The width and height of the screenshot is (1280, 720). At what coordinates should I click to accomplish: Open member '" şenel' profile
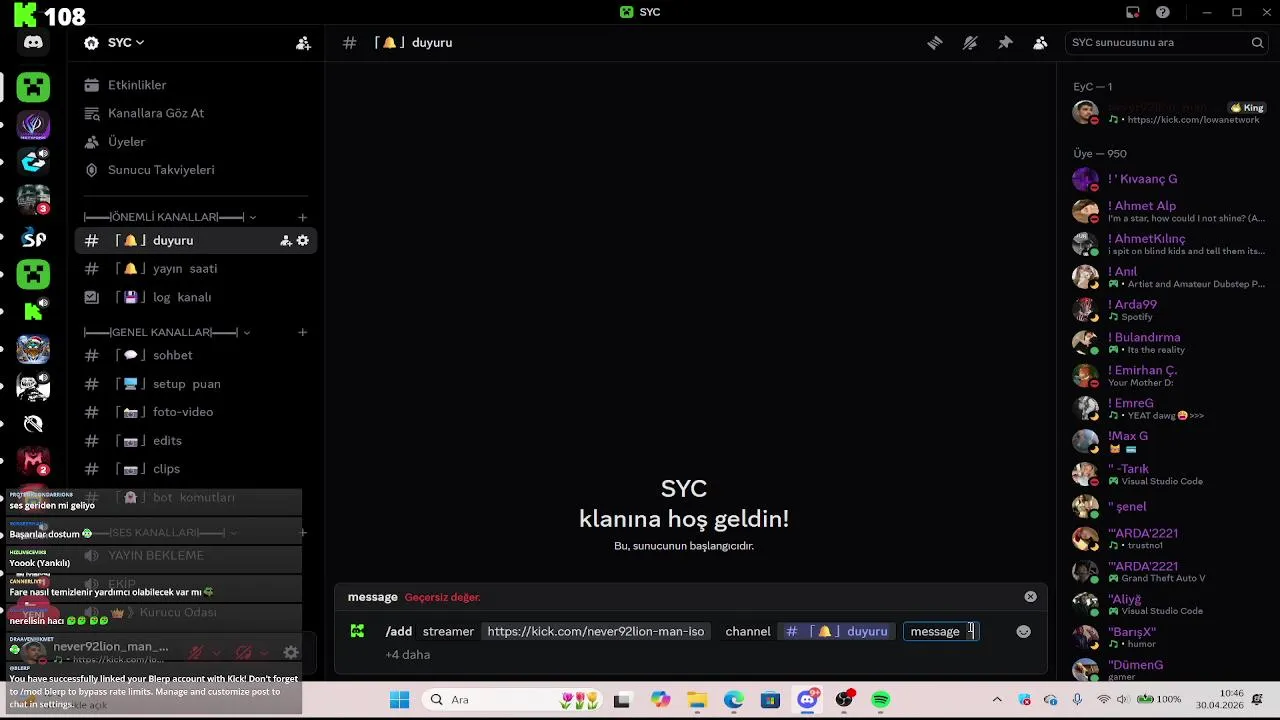point(1168,507)
